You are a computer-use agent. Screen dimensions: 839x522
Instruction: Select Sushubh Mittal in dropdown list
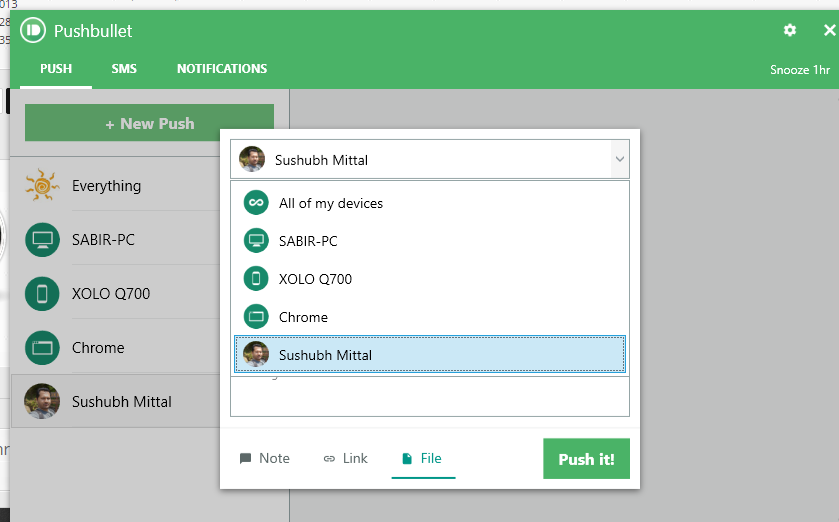point(325,355)
